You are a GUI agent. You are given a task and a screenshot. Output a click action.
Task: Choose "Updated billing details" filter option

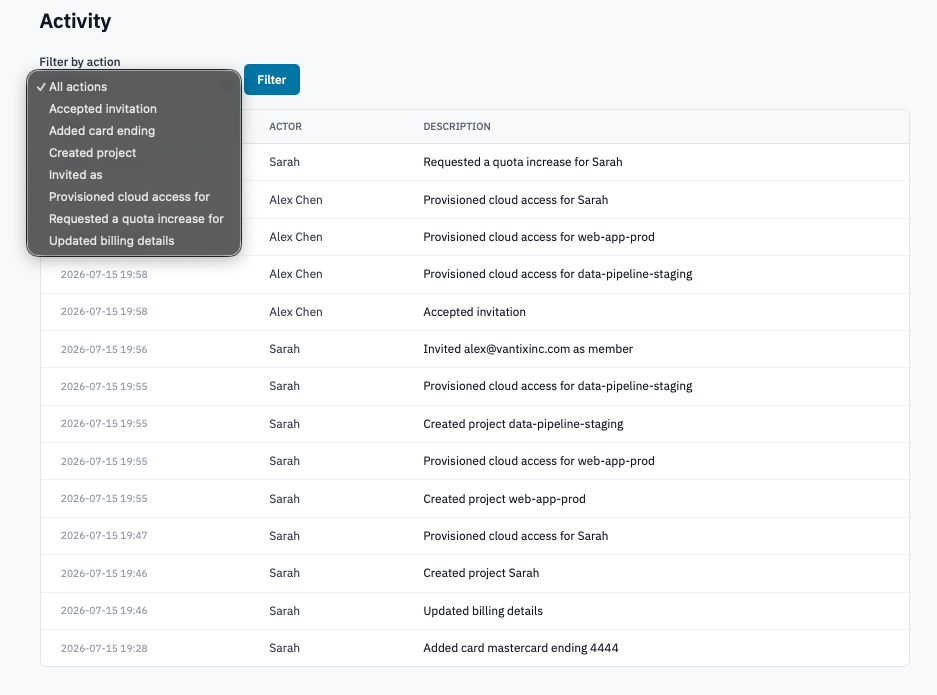pos(134,241)
